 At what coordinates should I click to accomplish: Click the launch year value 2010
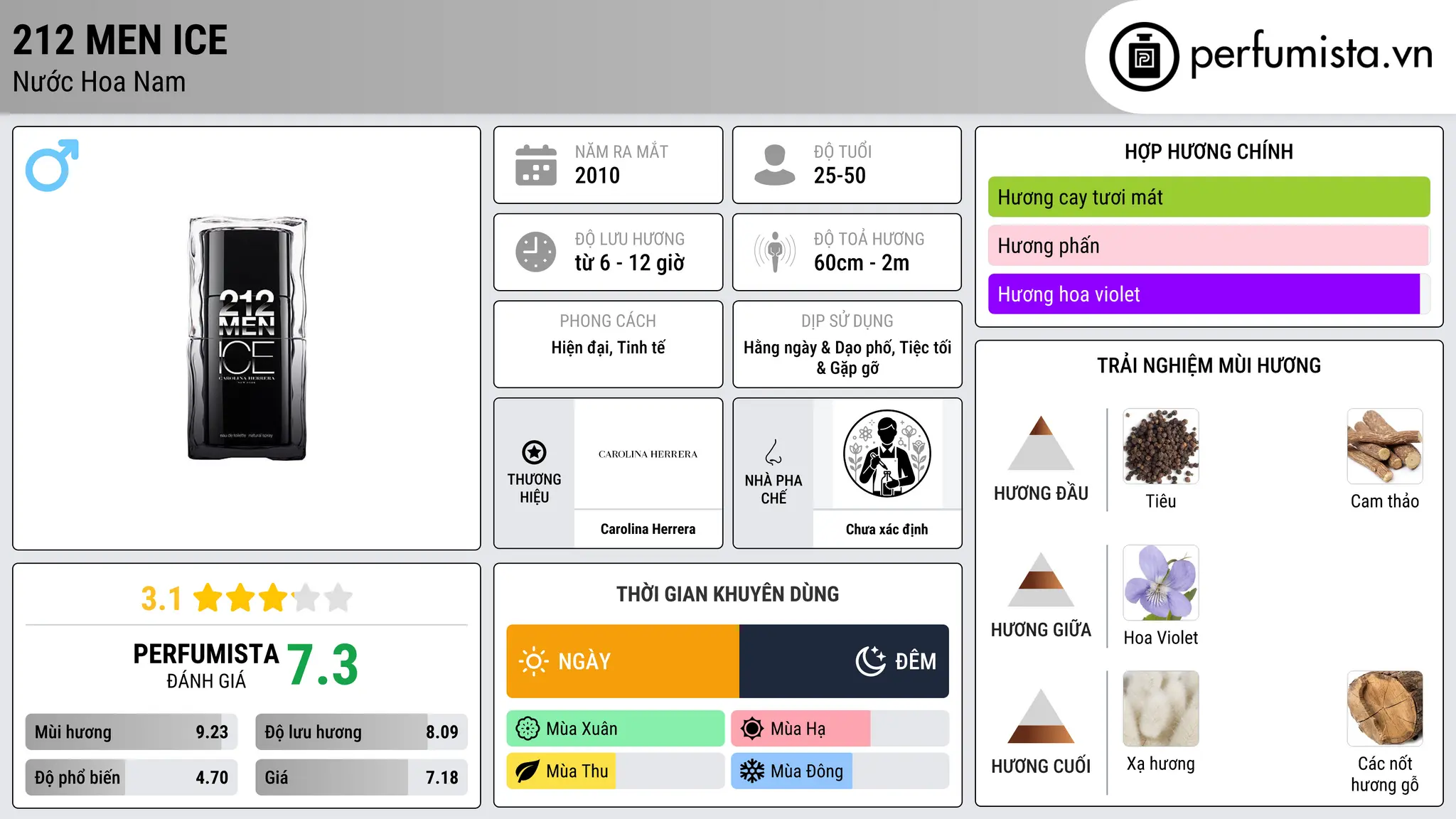[597, 176]
